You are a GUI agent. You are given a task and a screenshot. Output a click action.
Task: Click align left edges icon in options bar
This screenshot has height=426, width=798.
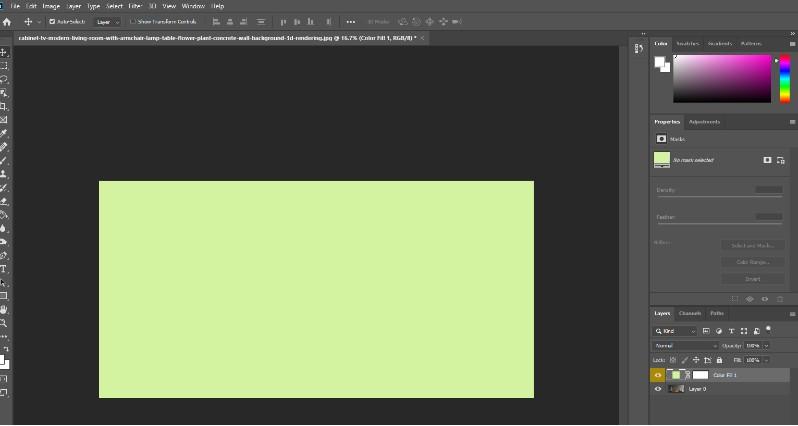[216, 22]
